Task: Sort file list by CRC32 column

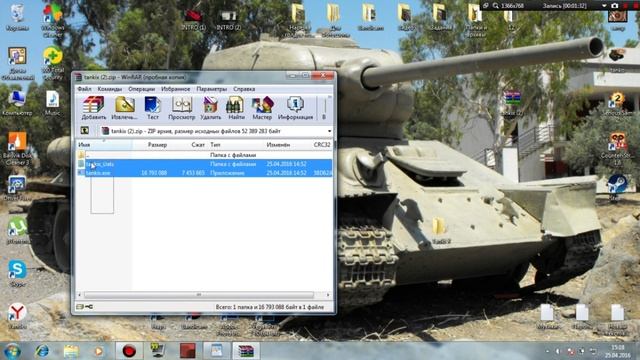Action: tap(321, 144)
